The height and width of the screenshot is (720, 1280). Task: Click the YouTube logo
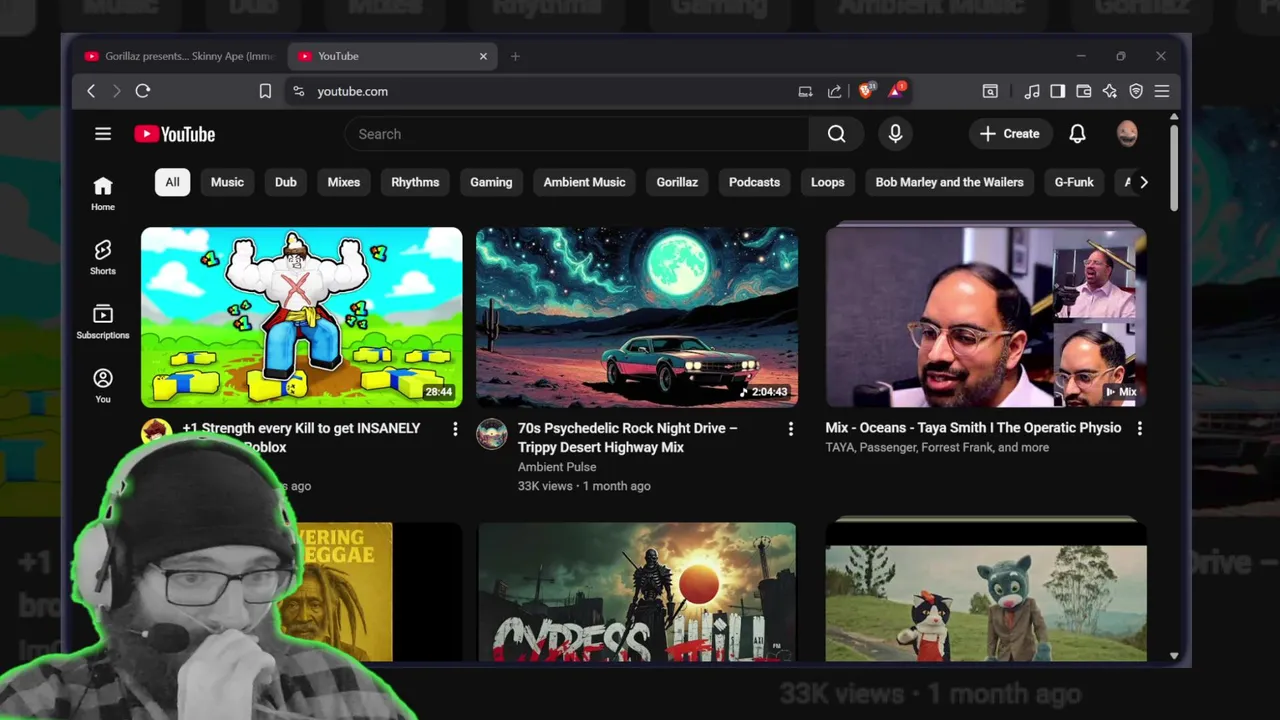[x=175, y=134]
